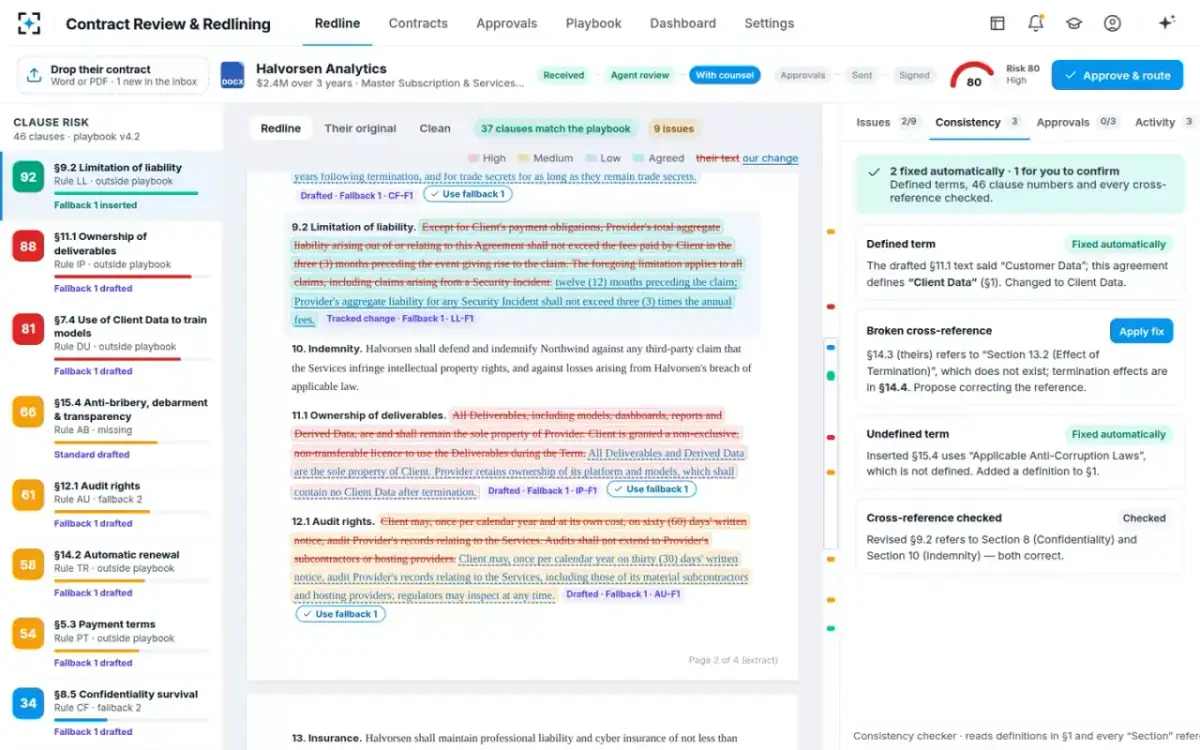Select the §14.2 Automatic renewal clause
Viewport: 1200px width, 750px height.
(111, 572)
